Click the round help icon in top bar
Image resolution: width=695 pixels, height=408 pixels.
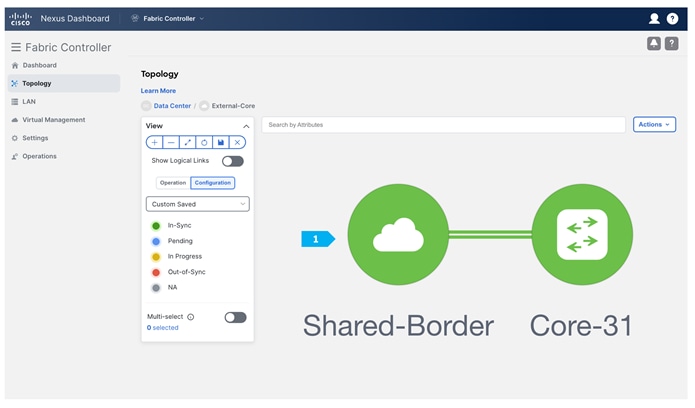(672, 18)
